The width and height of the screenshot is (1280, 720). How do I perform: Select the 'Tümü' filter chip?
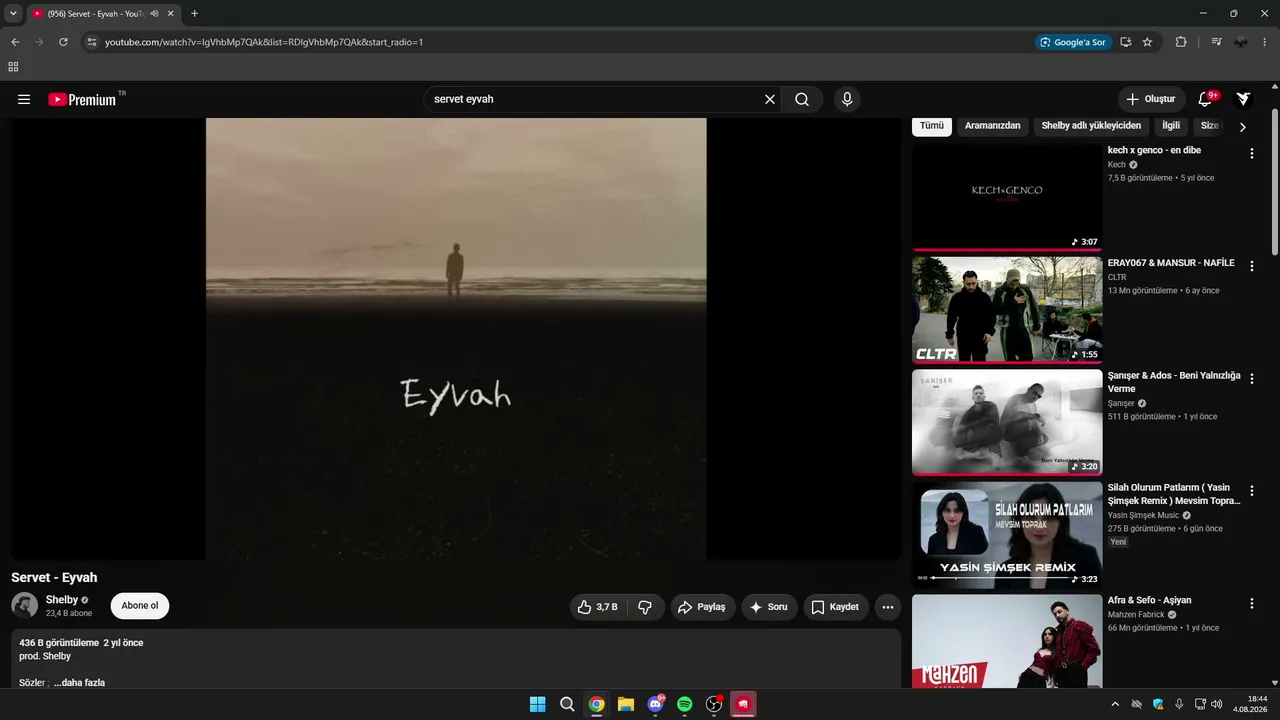coord(932,126)
